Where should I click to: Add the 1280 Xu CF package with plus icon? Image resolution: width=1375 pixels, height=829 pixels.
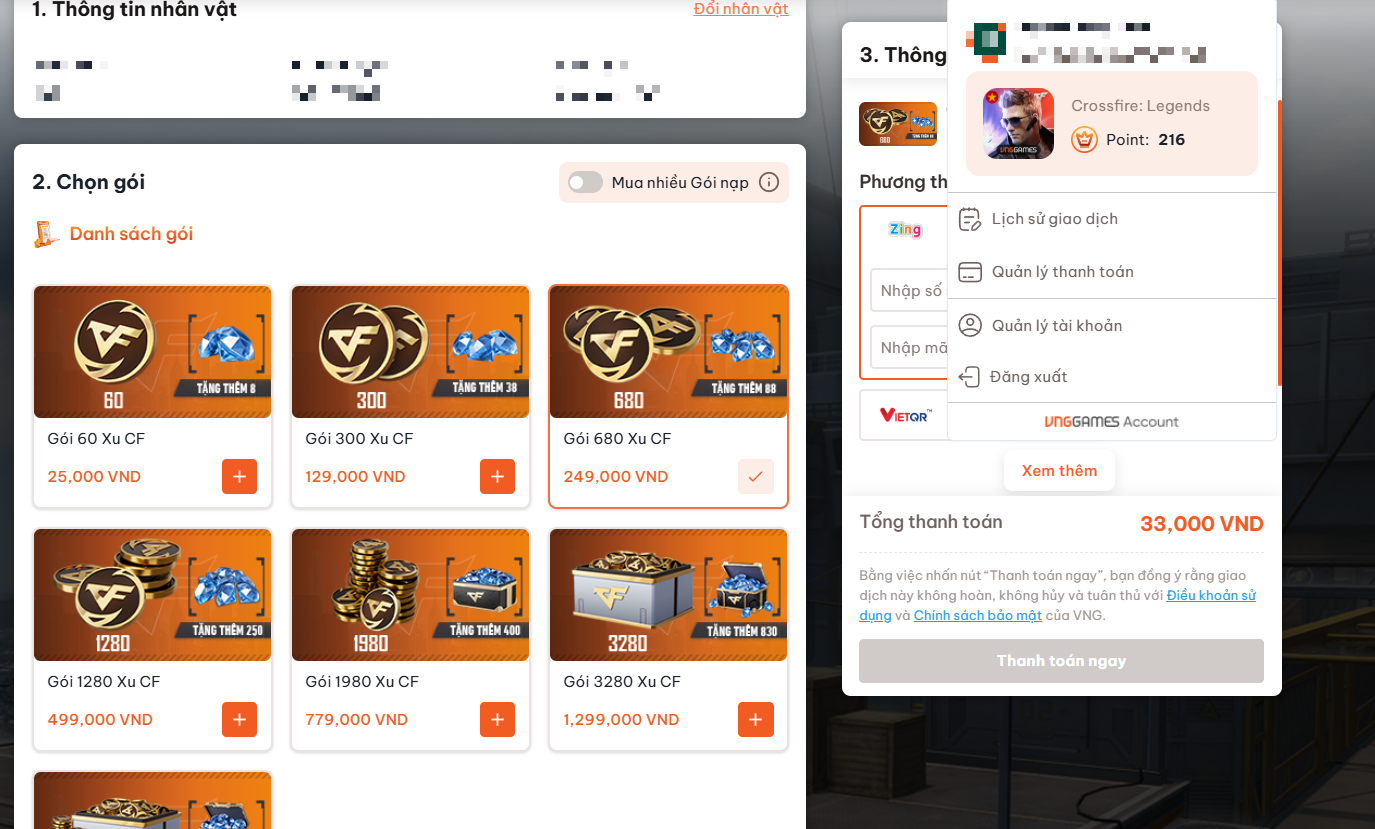click(239, 720)
